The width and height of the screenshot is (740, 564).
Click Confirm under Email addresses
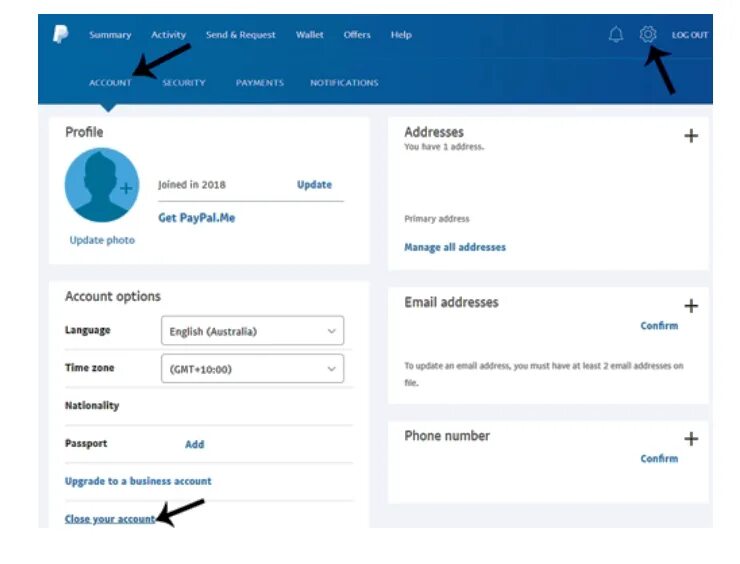pos(659,326)
